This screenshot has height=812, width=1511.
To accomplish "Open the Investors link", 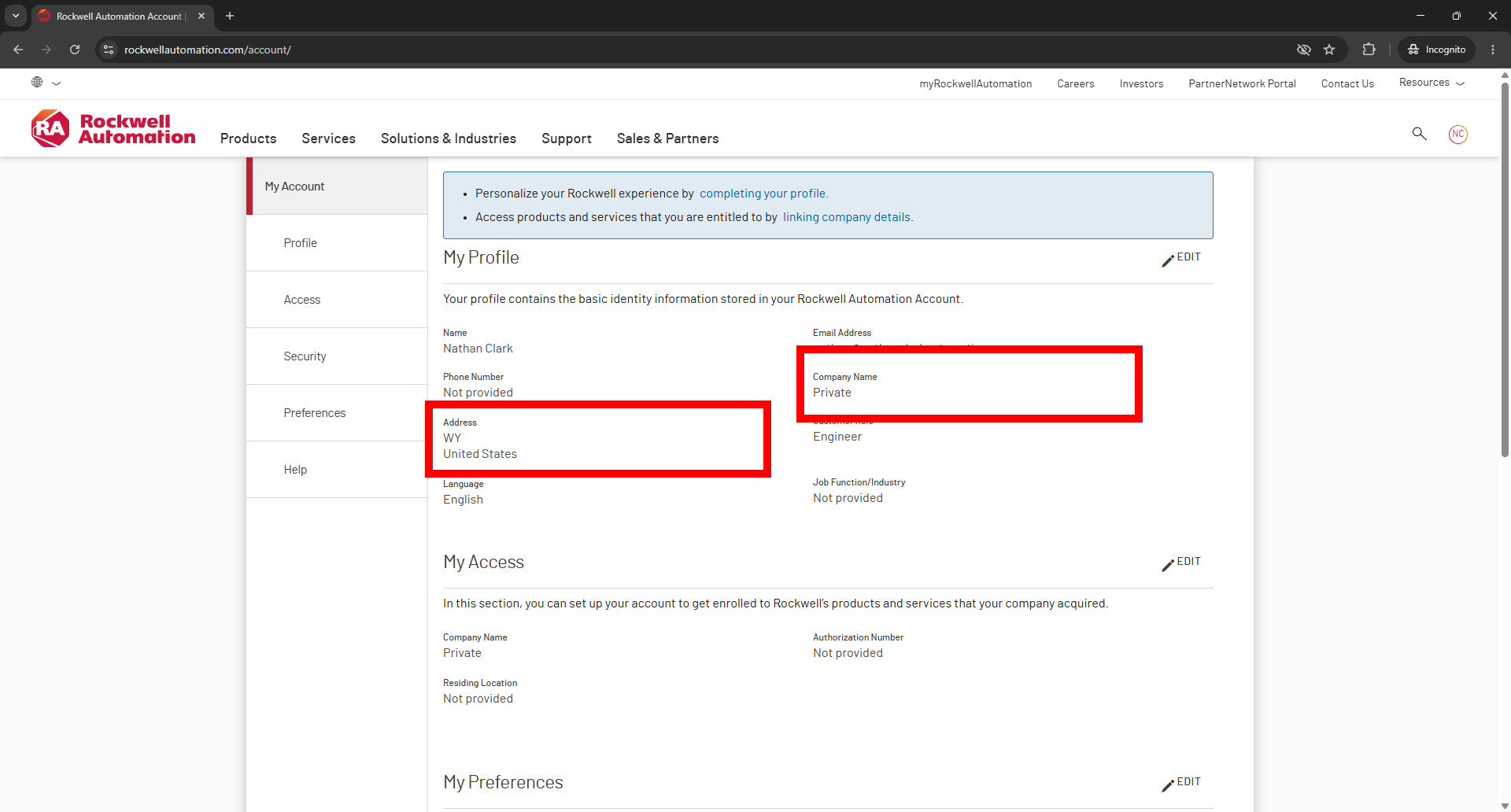I will 1141,83.
